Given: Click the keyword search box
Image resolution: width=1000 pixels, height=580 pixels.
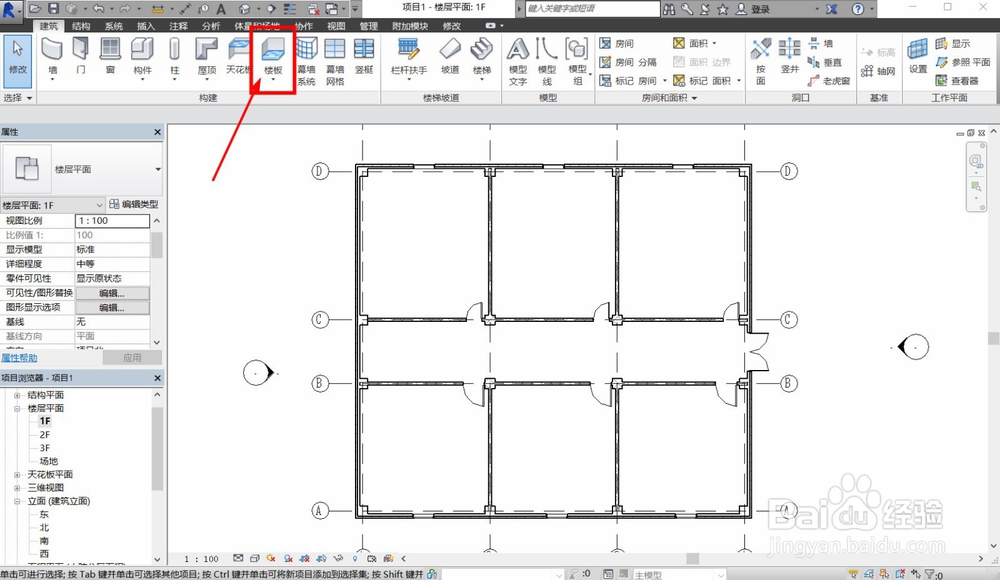Looking at the screenshot, I should coord(592,9).
